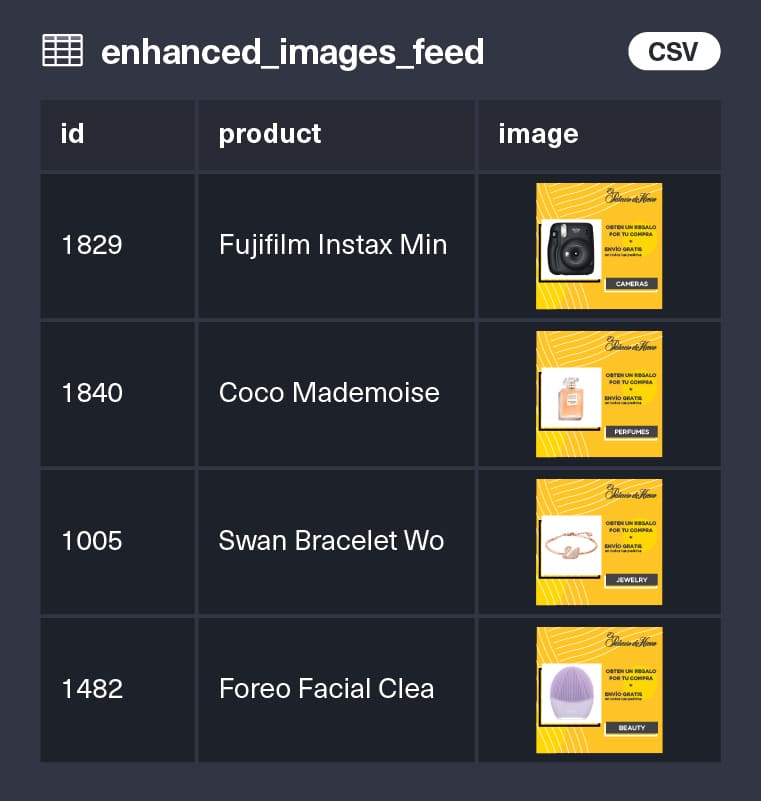Select the Fujifilm Instax Min product cell
The image size is (761, 801).
tap(332, 245)
